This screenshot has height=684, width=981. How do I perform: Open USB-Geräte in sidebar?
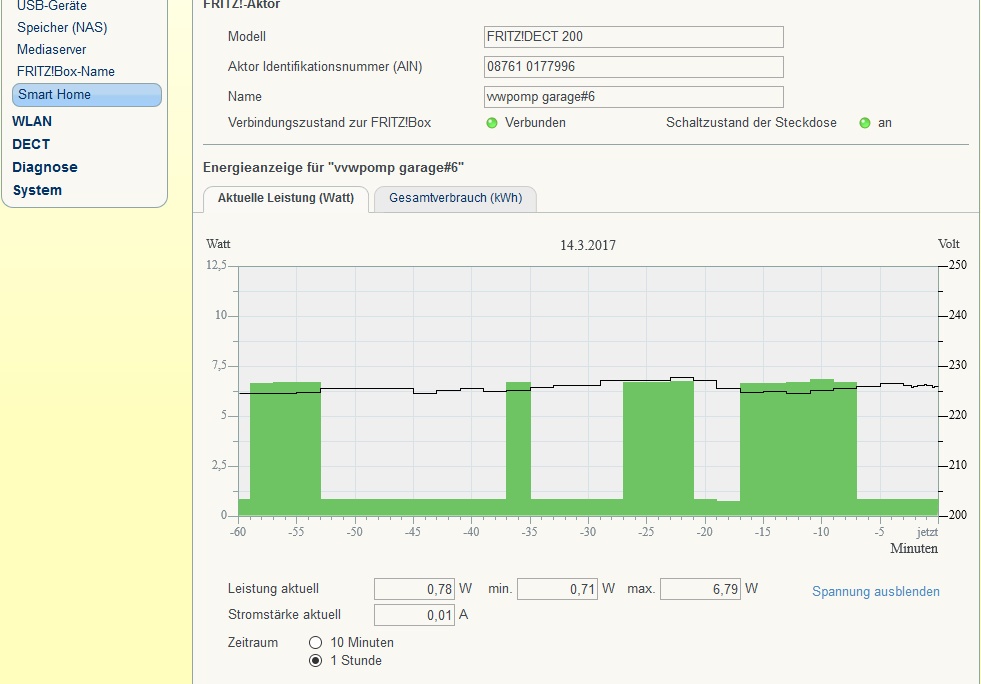coord(52,6)
